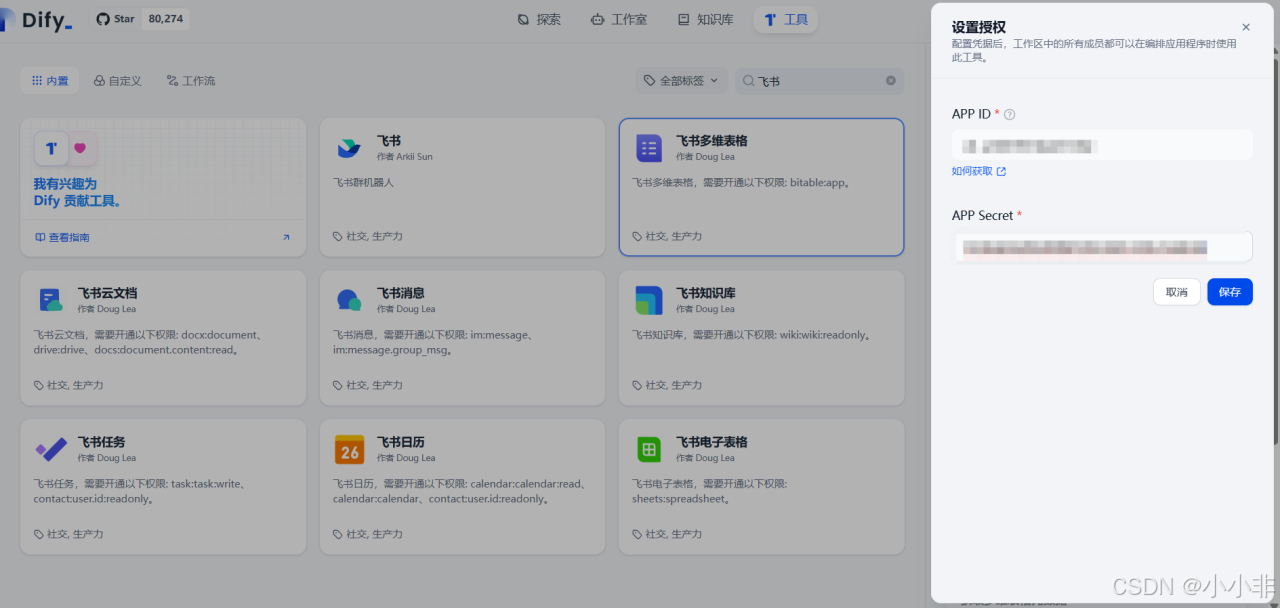Switch to the 内置 tools tab
Screen dimensions: 1280x608
[50, 81]
